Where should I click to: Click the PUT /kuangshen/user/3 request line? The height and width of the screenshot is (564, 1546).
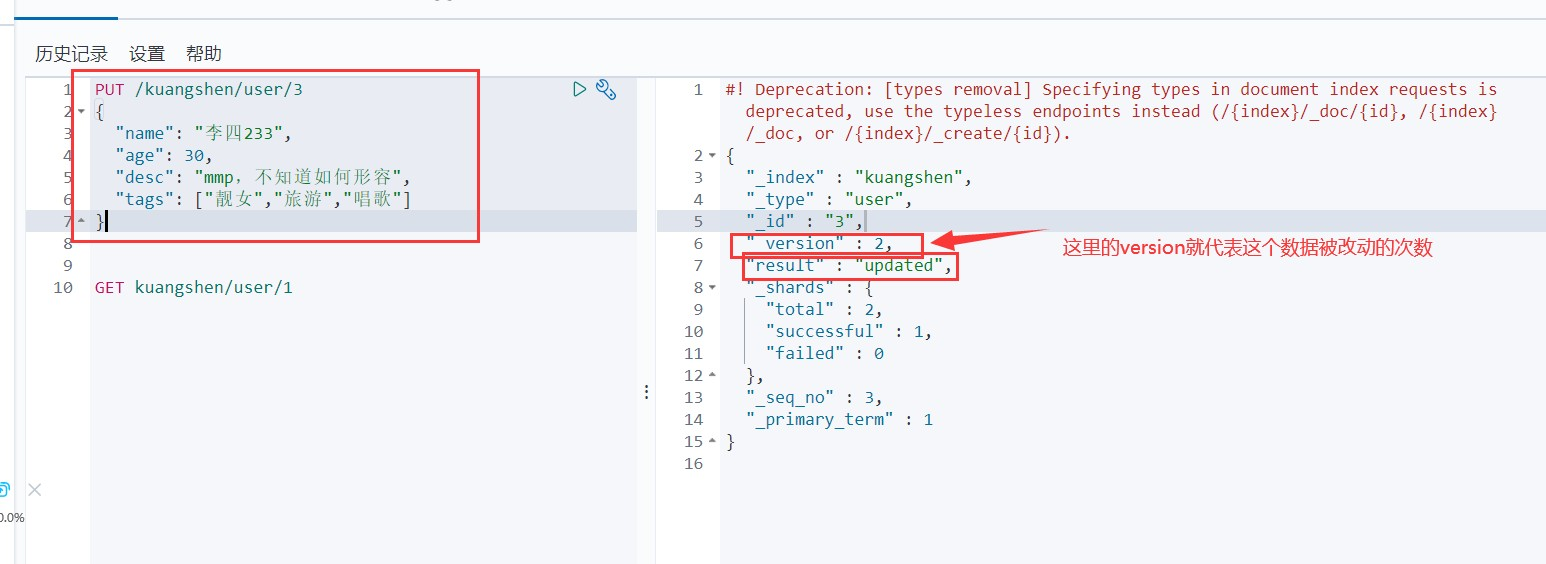pyautogui.click(x=198, y=90)
